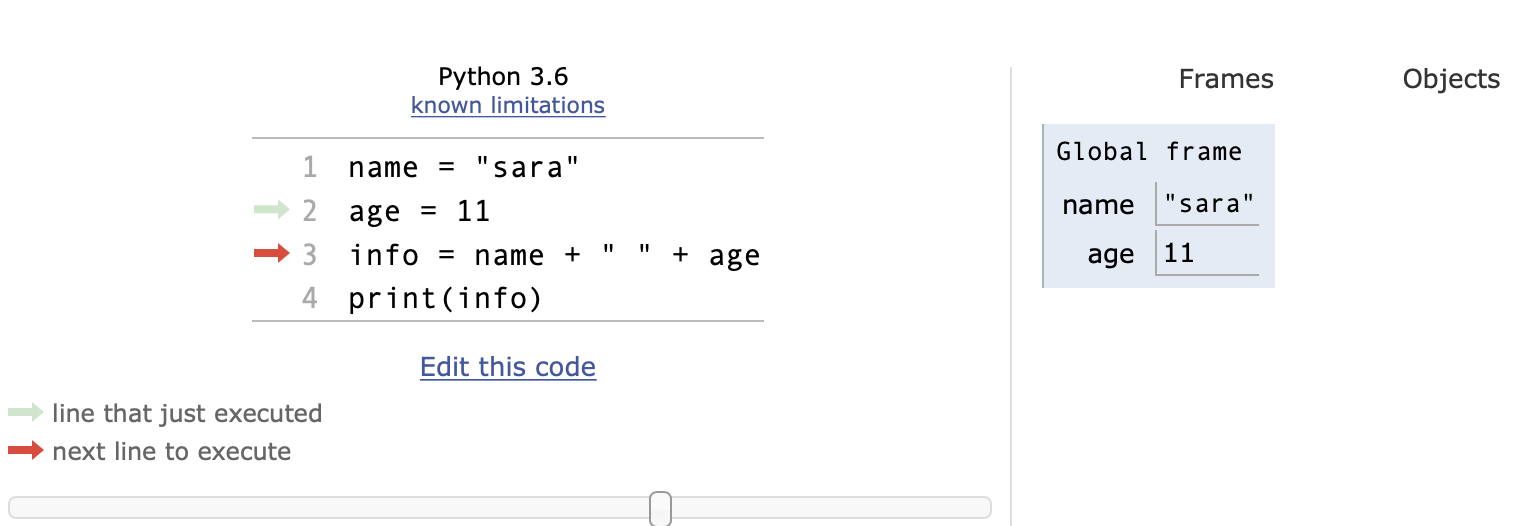The width and height of the screenshot is (1540, 526).
Task: Click the Global frame title
Action: click(x=1149, y=152)
